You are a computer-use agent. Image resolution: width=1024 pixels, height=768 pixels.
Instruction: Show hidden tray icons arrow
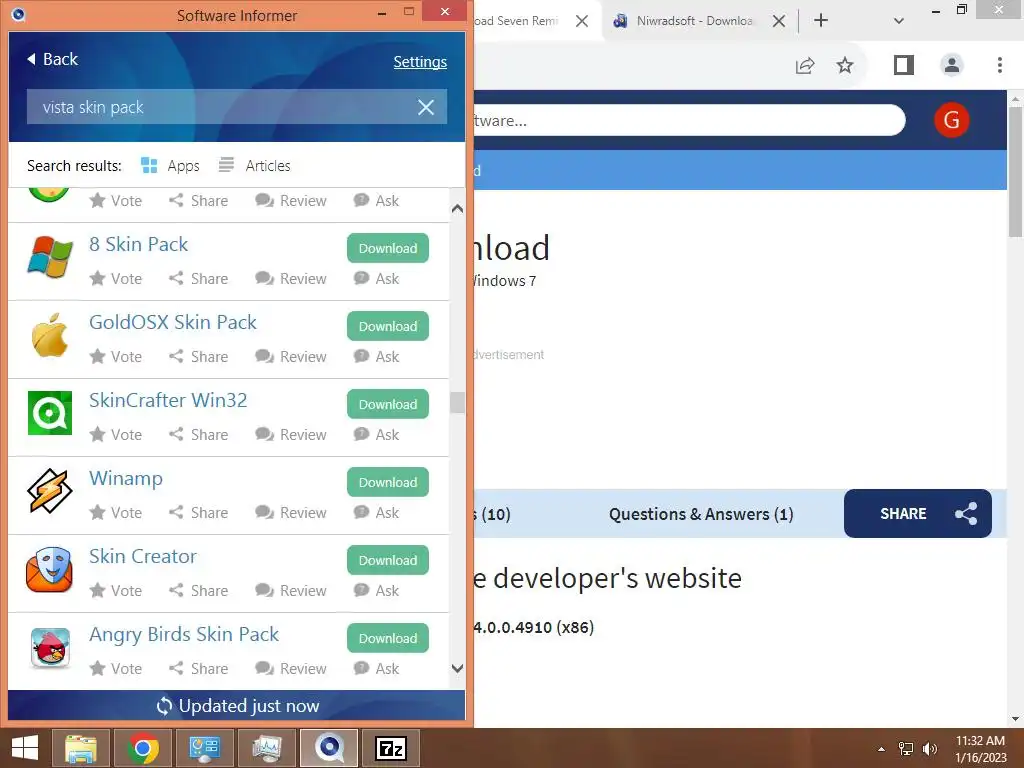[881, 749]
